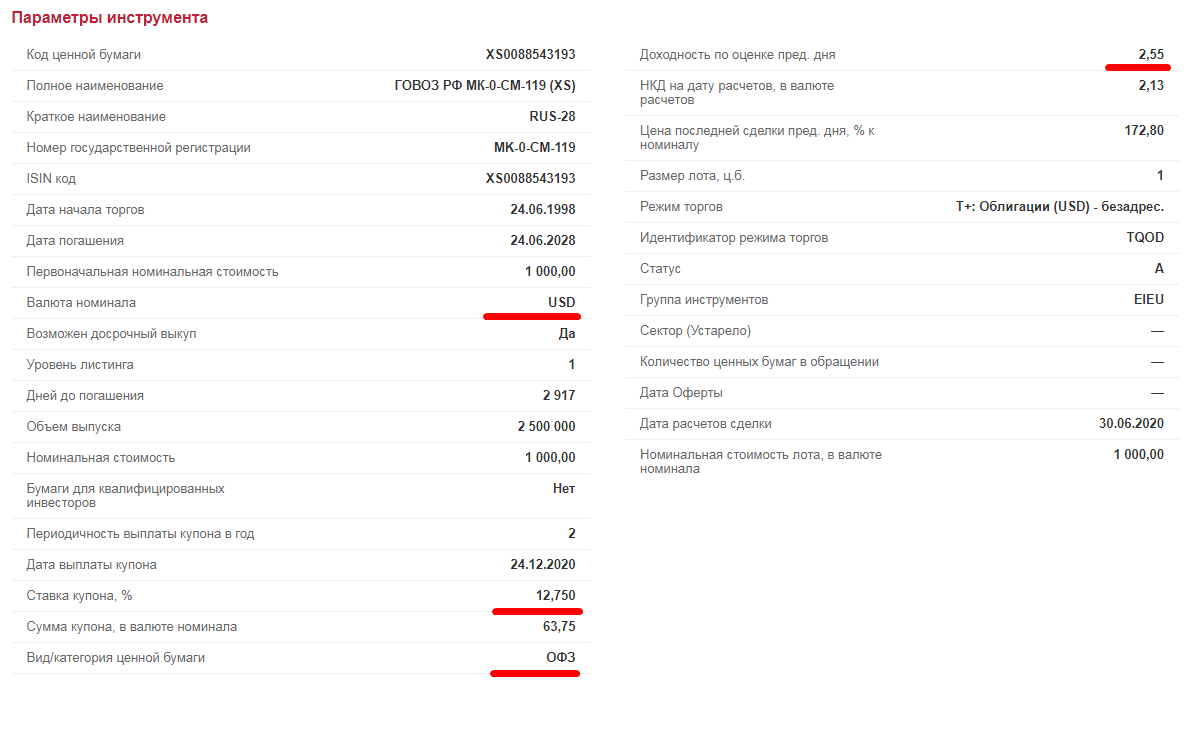Click the security code value XS0088543193
This screenshot has width=1193, height=729.
530,55
